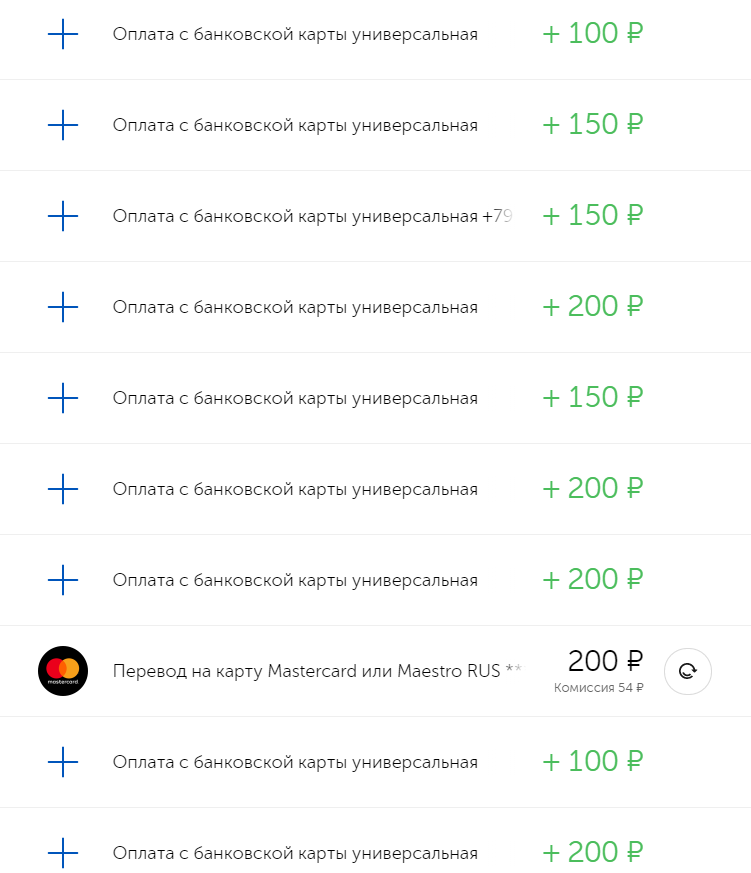
Task: Click the +100 ₽ amount in the topmost entry
Action: [592, 34]
